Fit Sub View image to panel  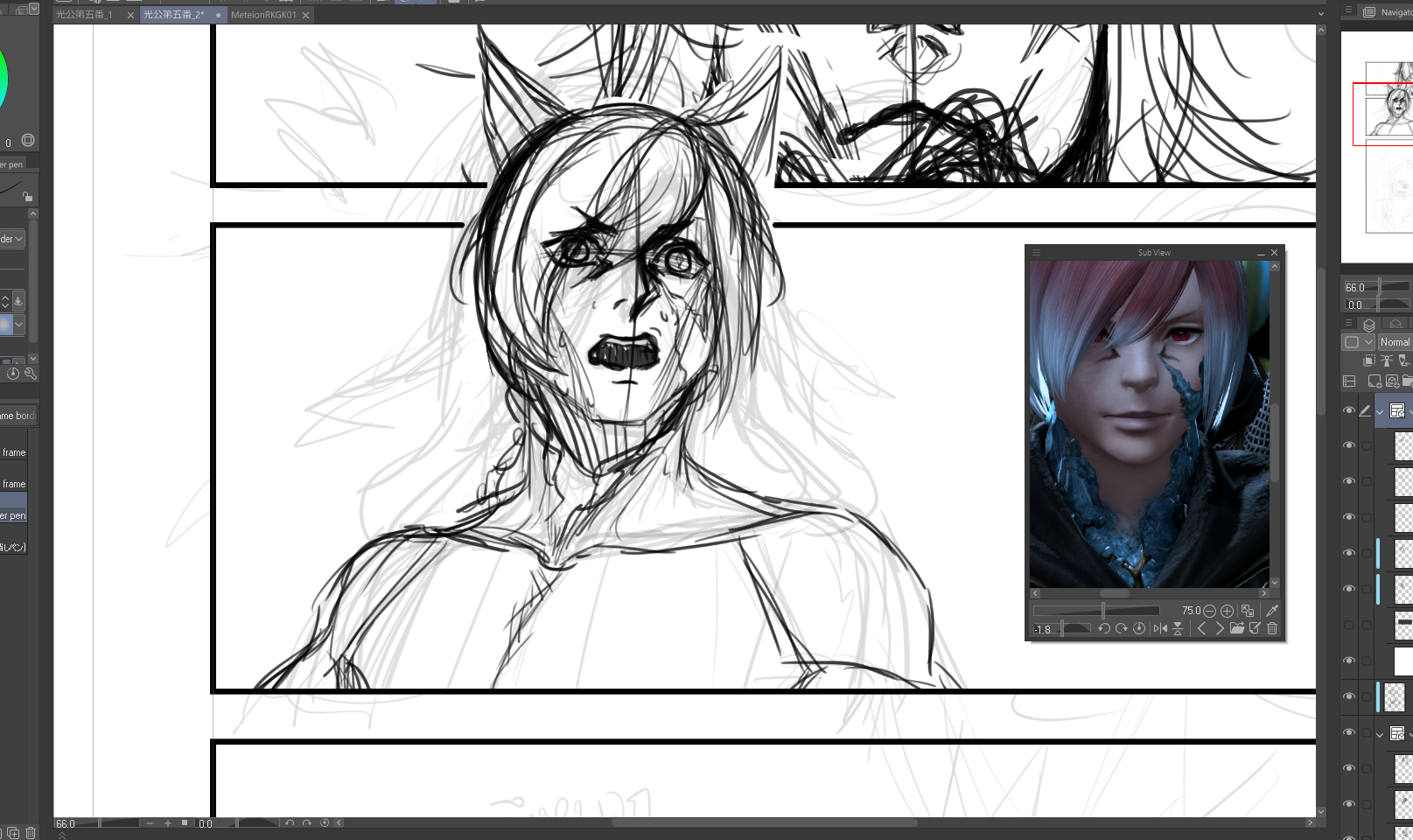(x=1248, y=611)
